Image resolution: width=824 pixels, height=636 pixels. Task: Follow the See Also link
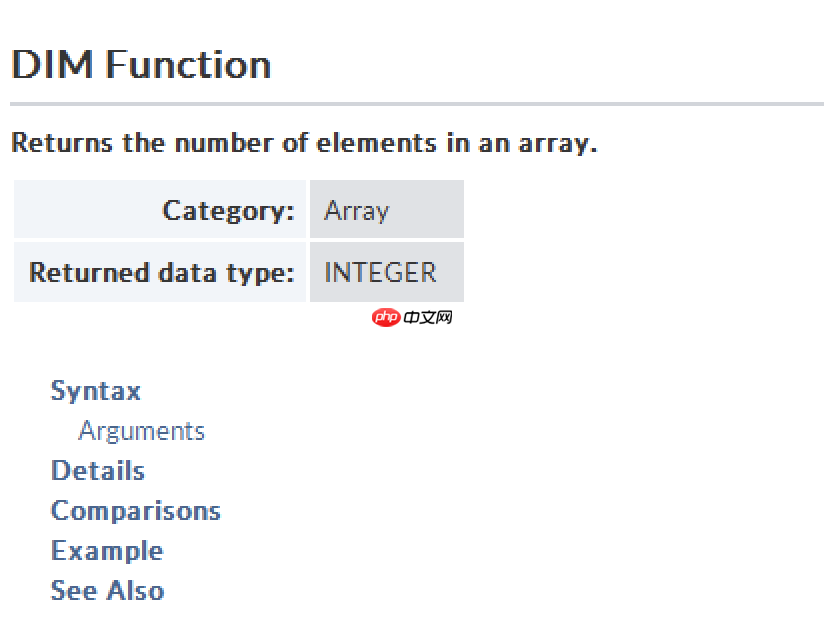coord(107,591)
